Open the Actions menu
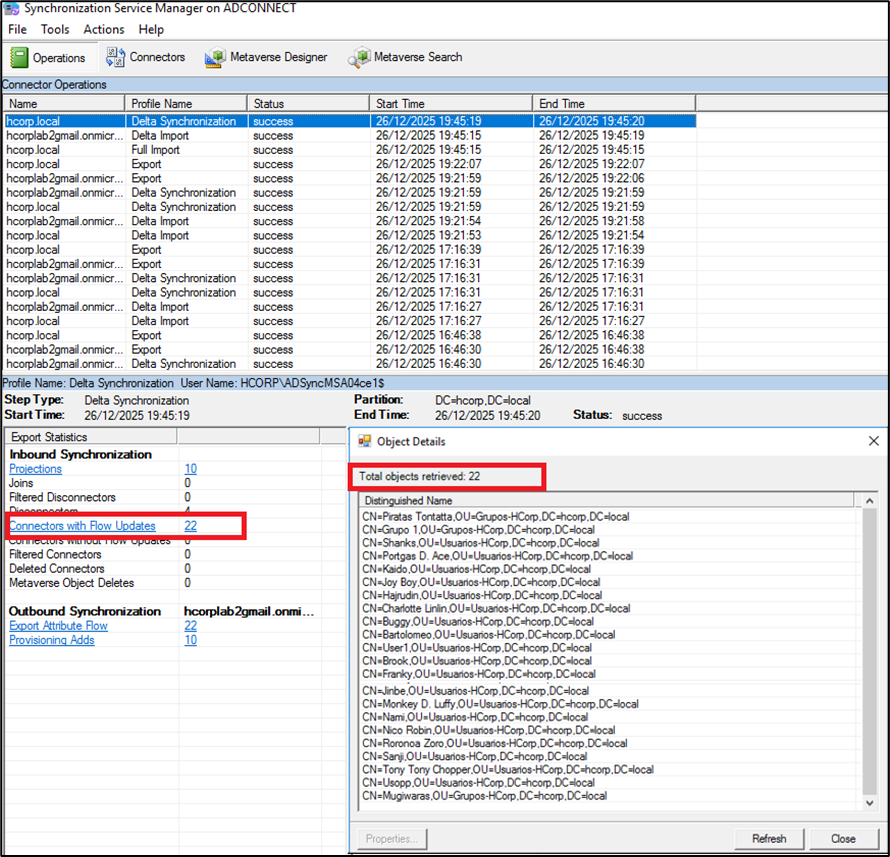The height and width of the screenshot is (857, 890). tap(104, 30)
